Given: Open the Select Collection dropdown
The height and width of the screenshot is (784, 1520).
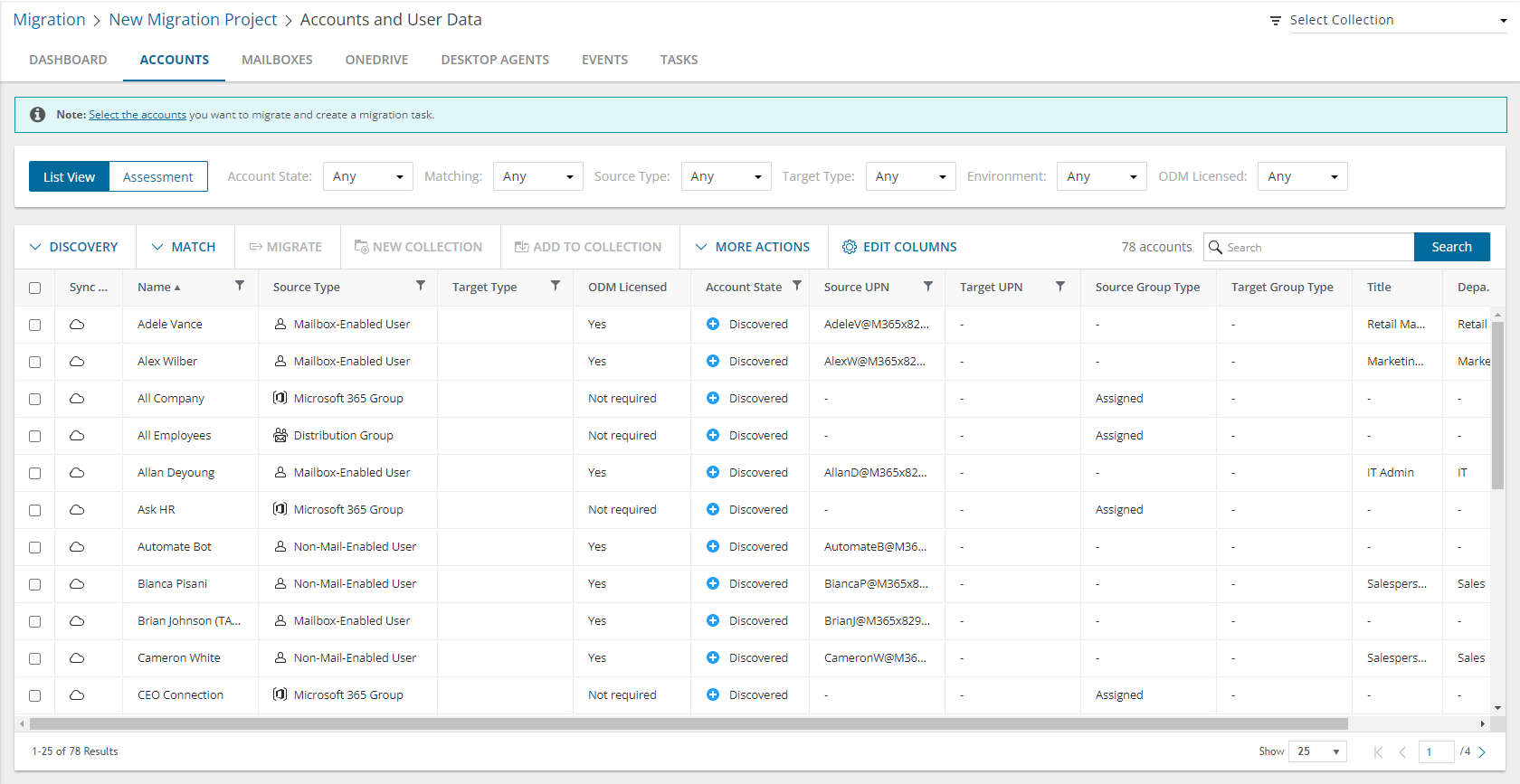Looking at the screenshot, I should 1396,20.
